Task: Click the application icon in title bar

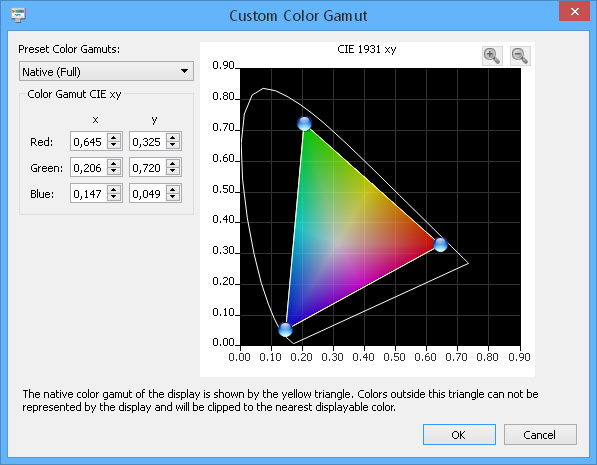Action: (18, 15)
